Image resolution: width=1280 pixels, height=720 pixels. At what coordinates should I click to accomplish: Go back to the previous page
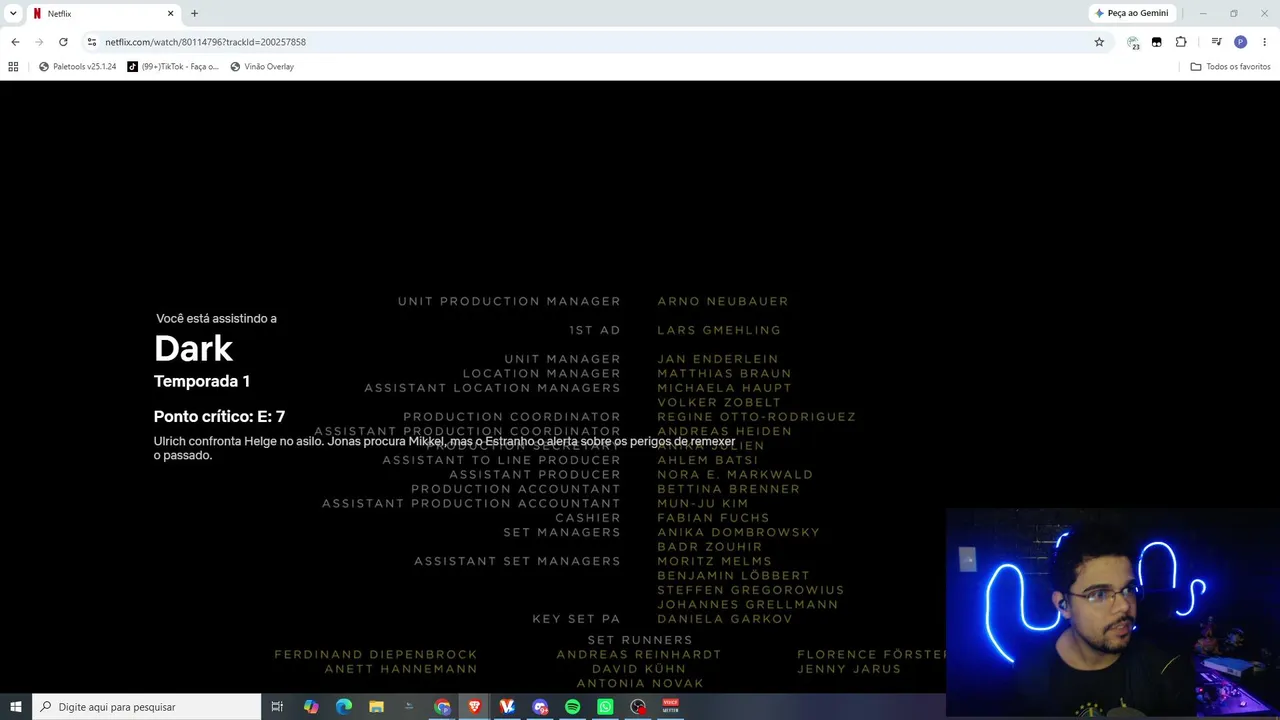coord(15,42)
